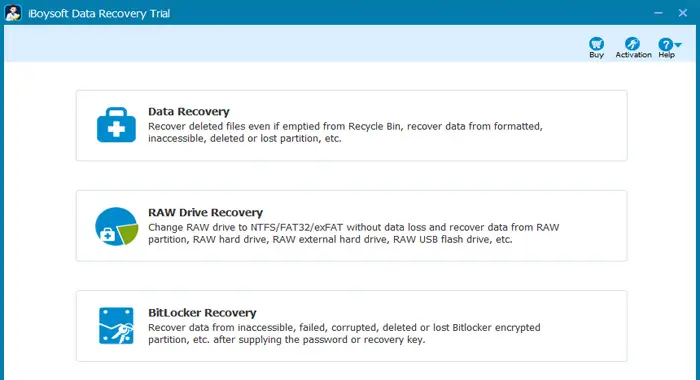700x380 pixels.
Task: Click the 'Recover data from inaccessible' BitLocker description
Action: pyautogui.click(x=344, y=334)
